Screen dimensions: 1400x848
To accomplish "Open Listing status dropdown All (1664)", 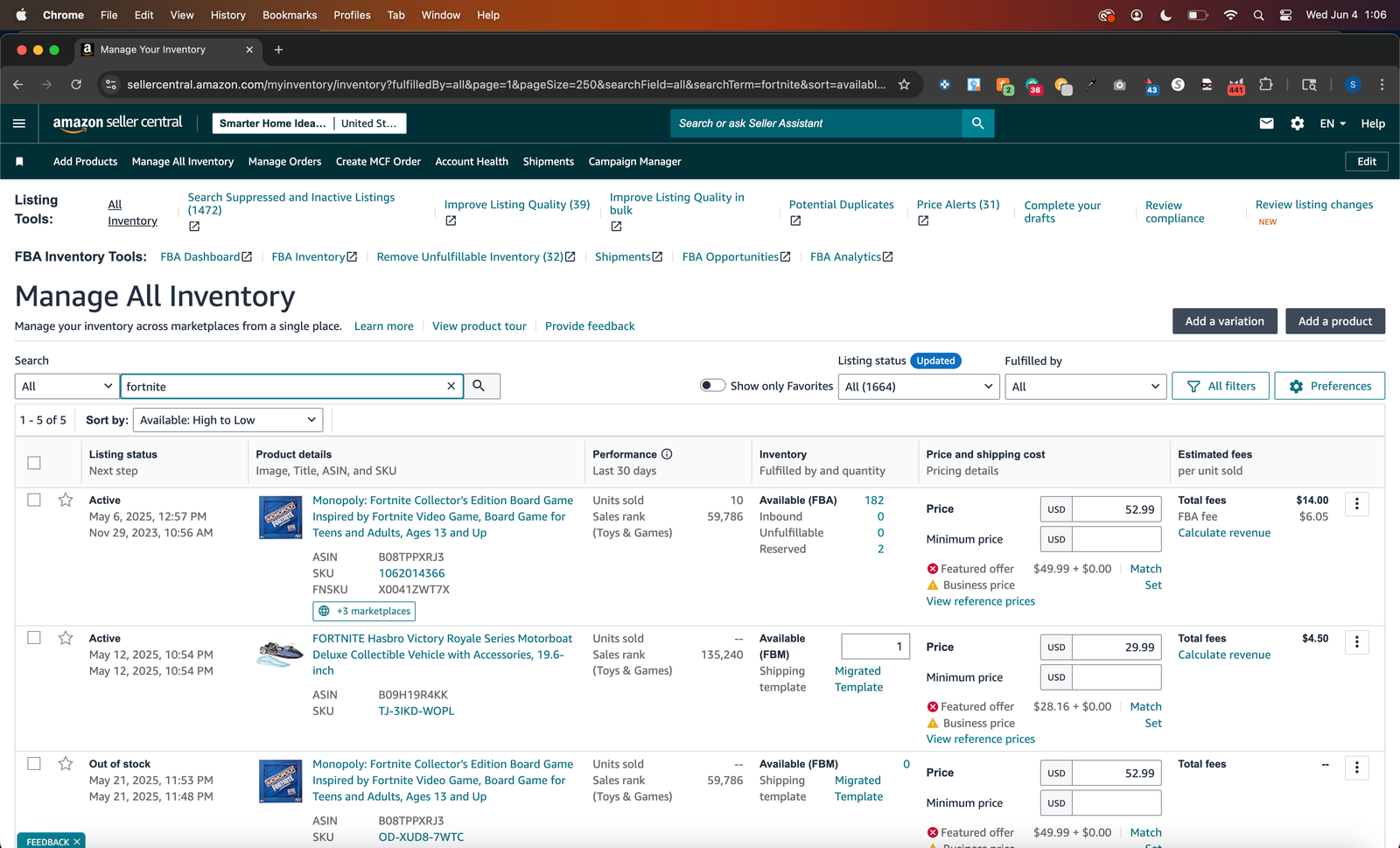I will pos(919,386).
